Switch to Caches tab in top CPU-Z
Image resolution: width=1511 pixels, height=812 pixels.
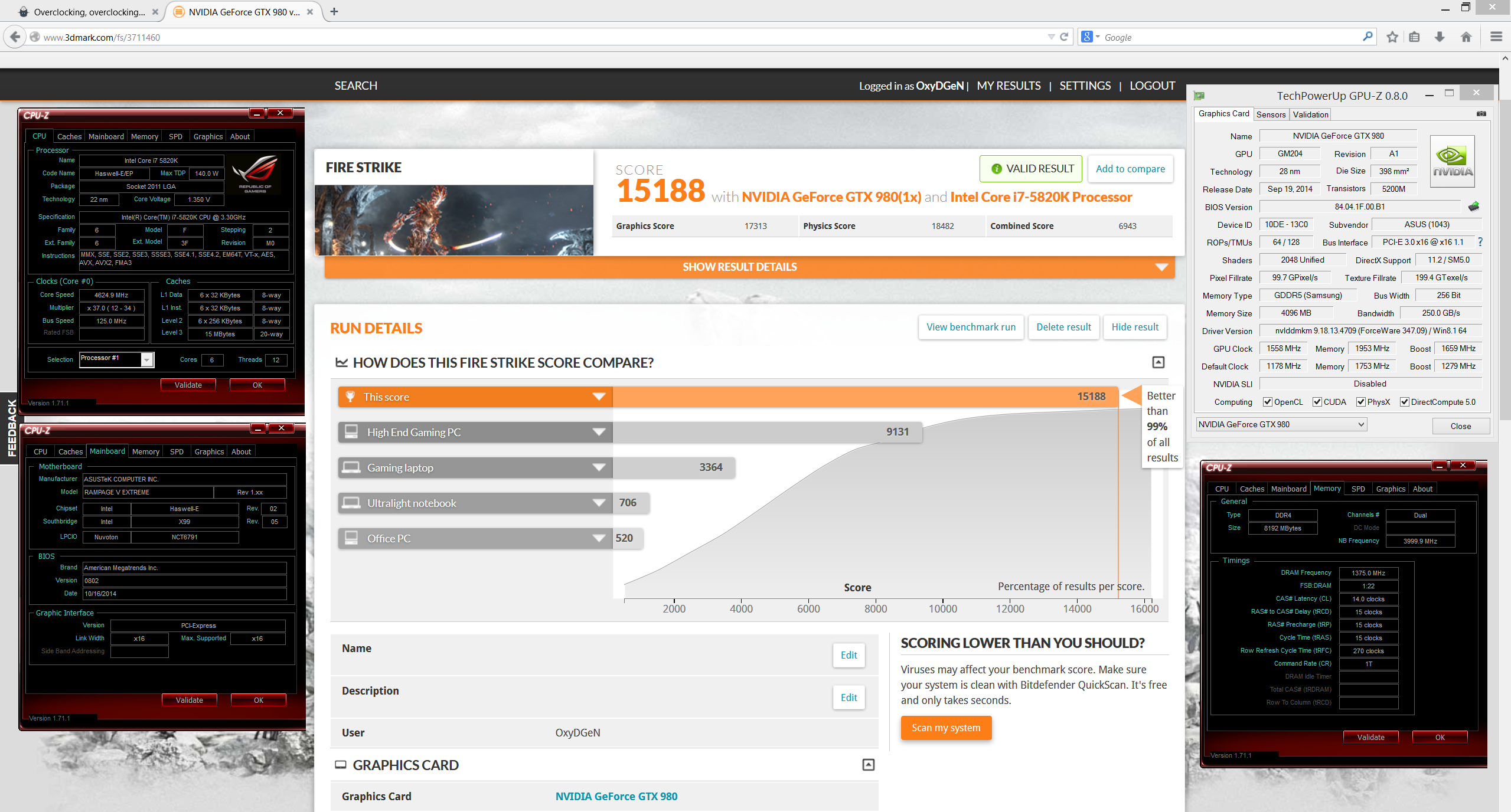tap(69, 136)
